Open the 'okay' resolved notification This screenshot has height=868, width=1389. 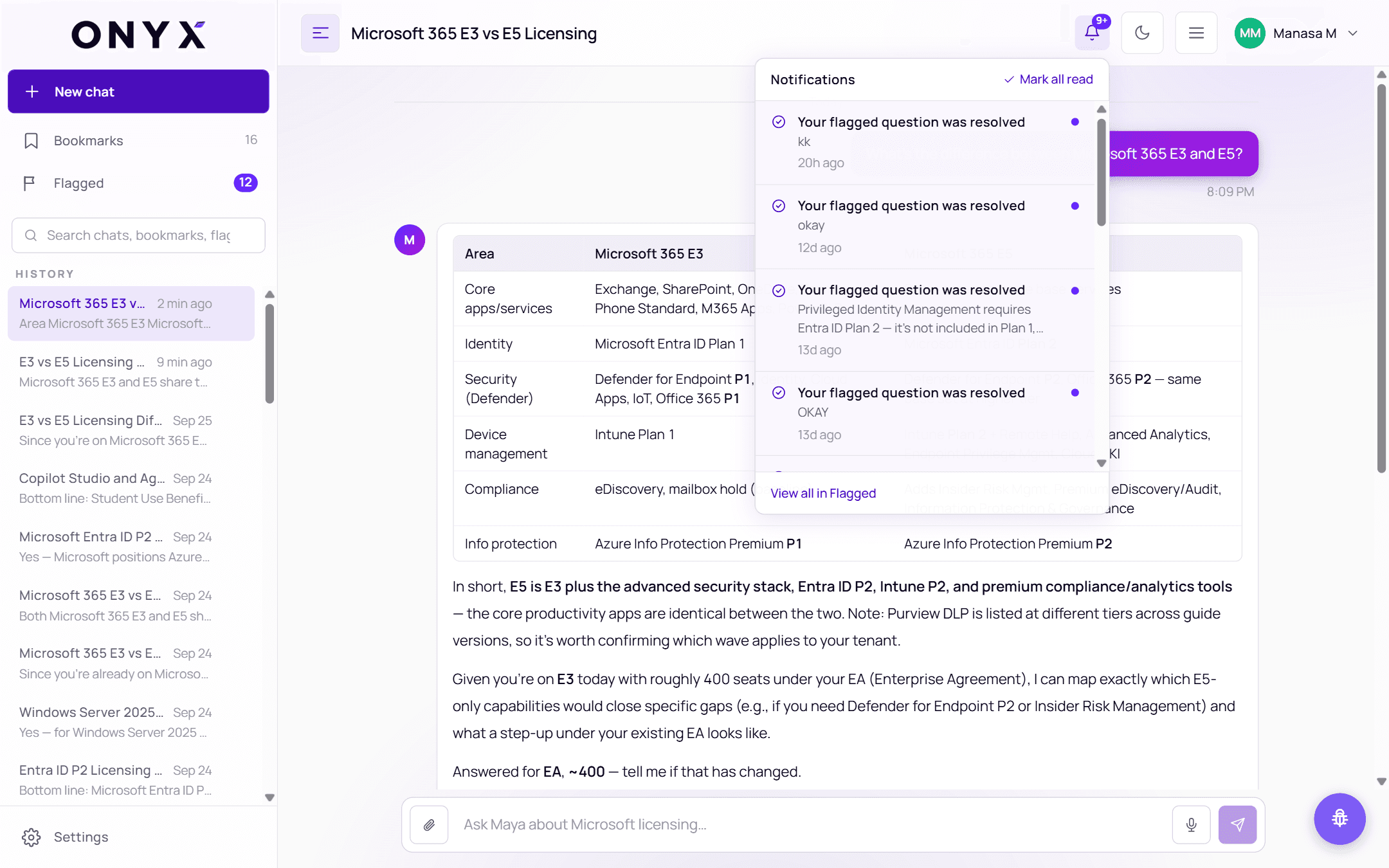point(926,226)
